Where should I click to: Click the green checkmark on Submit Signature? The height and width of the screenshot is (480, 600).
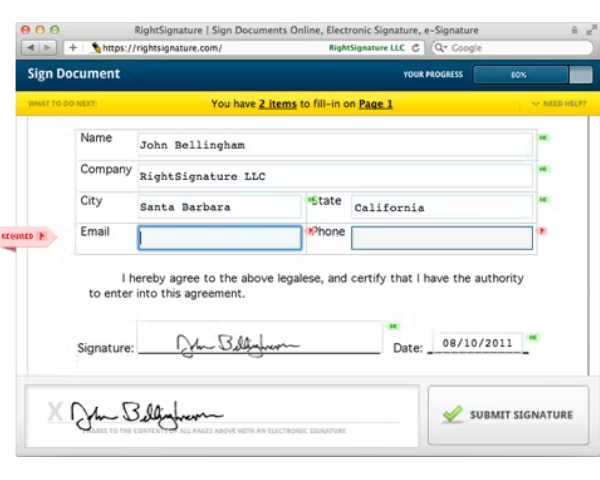point(453,414)
